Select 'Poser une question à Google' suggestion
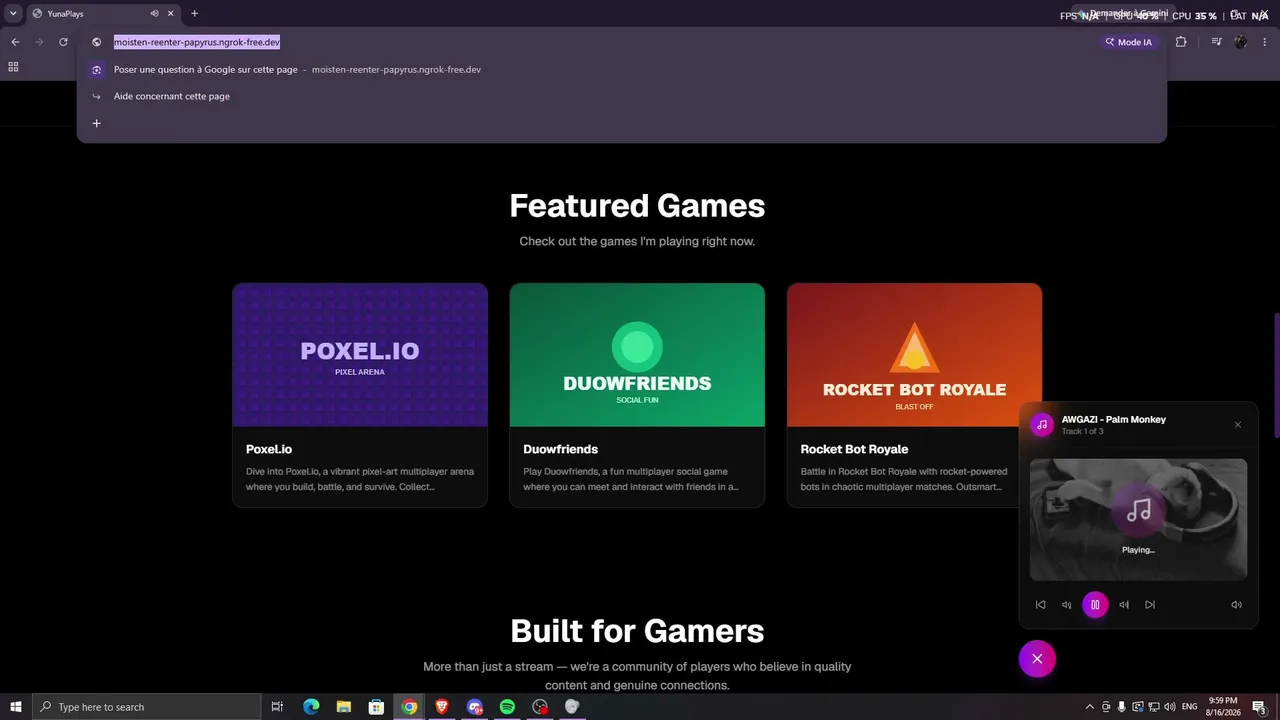The height and width of the screenshot is (720, 1280). 621,70
